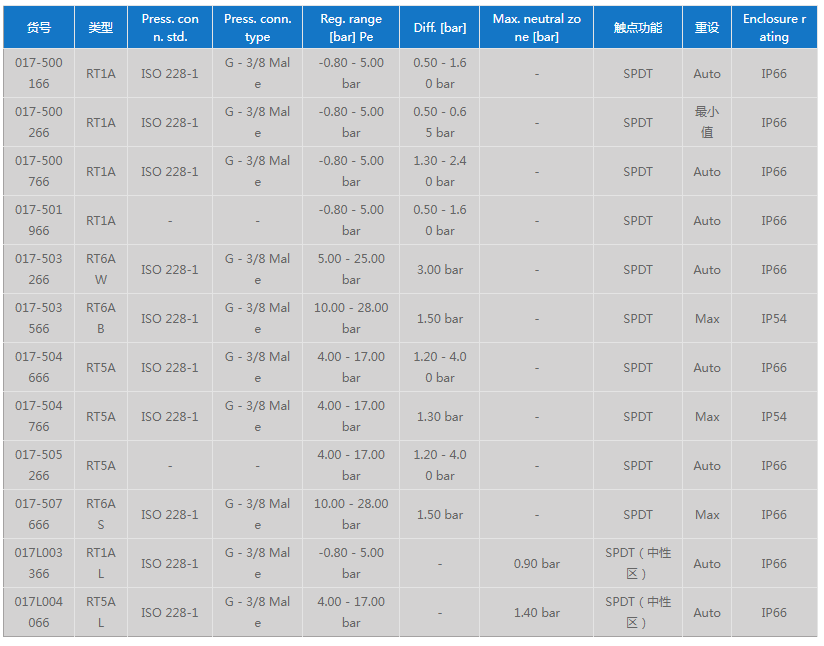Click the Enclosure rating column header
This screenshot has width=824, height=646.
[774, 28]
